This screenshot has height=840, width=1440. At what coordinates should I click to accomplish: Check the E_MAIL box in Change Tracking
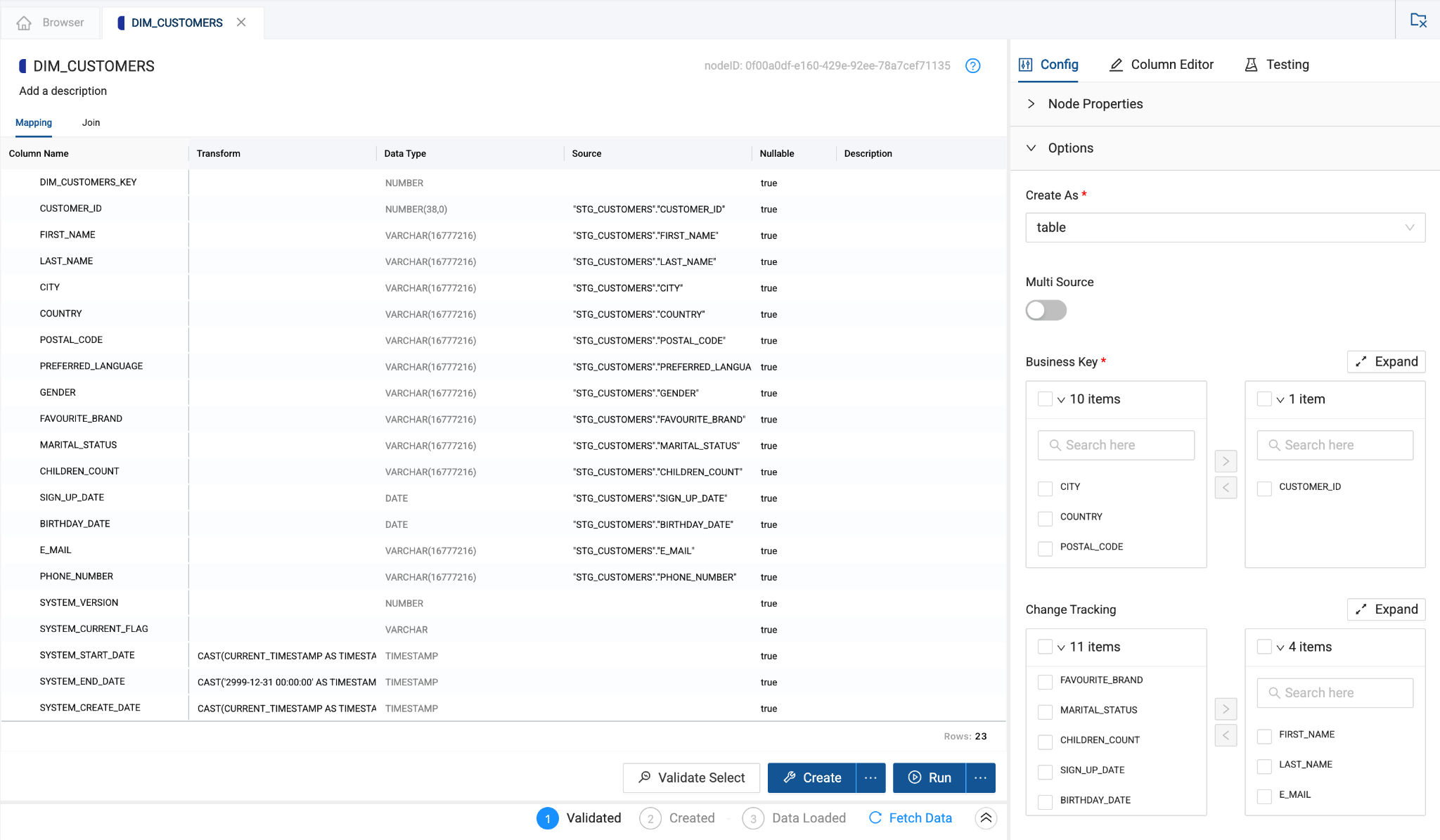click(x=1264, y=796)
